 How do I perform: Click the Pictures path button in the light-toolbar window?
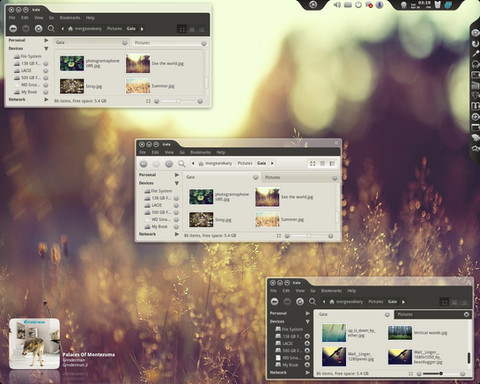(x=245, y=163)
